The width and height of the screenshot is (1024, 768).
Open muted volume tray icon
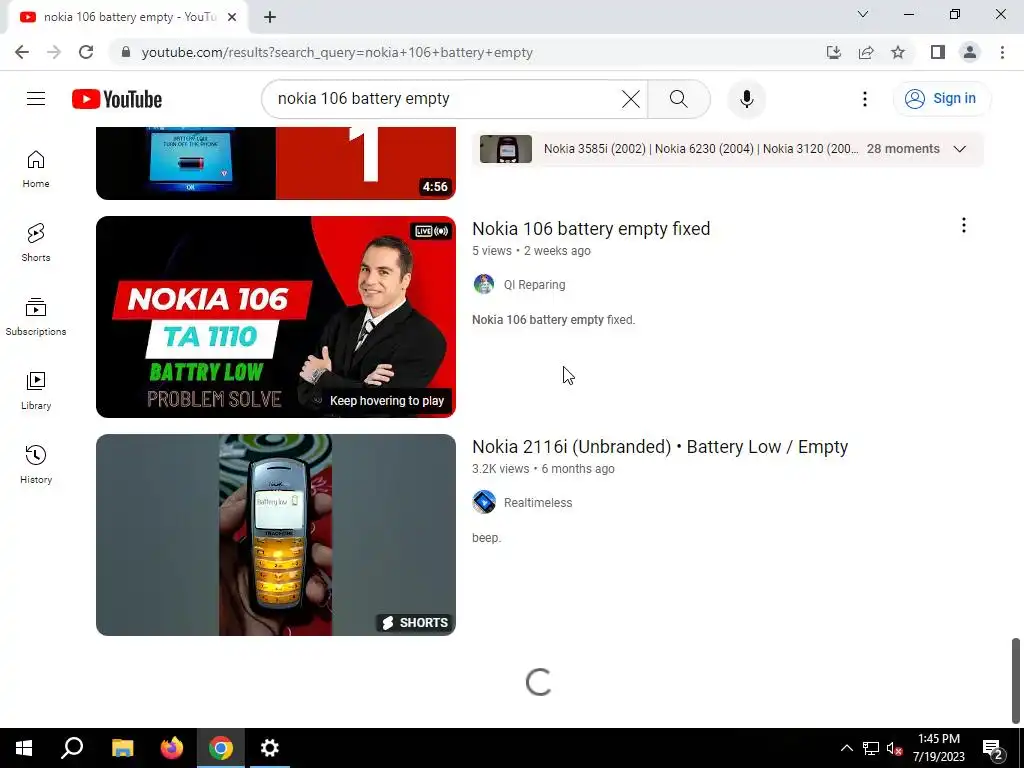click(895, 748)
